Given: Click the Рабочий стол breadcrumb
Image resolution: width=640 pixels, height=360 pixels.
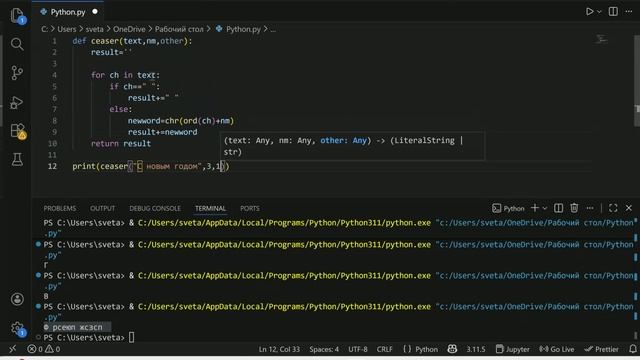Looking at the screenshot, I should point(179,29).
